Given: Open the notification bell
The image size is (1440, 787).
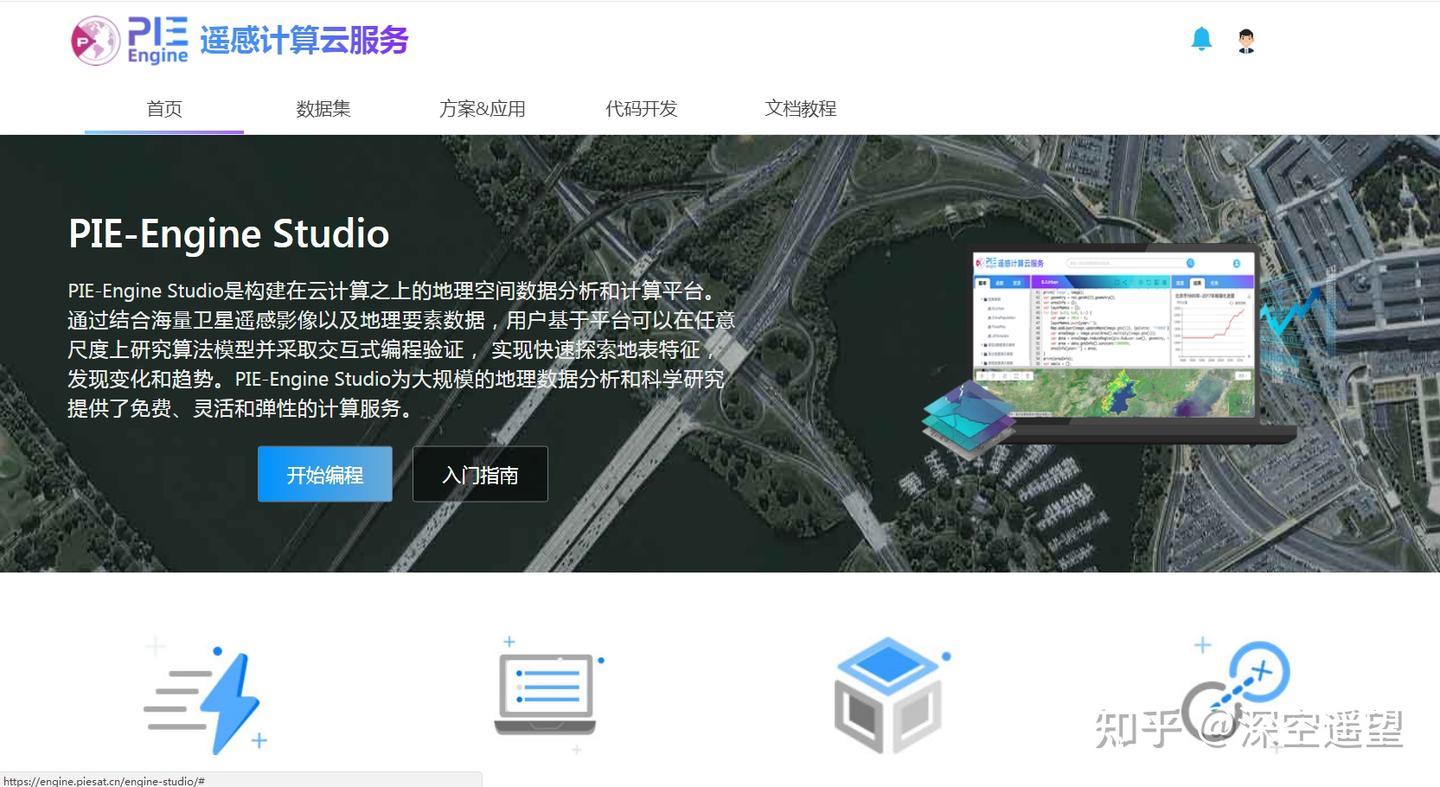Looking at the screenshot, I should [1201, 38].
